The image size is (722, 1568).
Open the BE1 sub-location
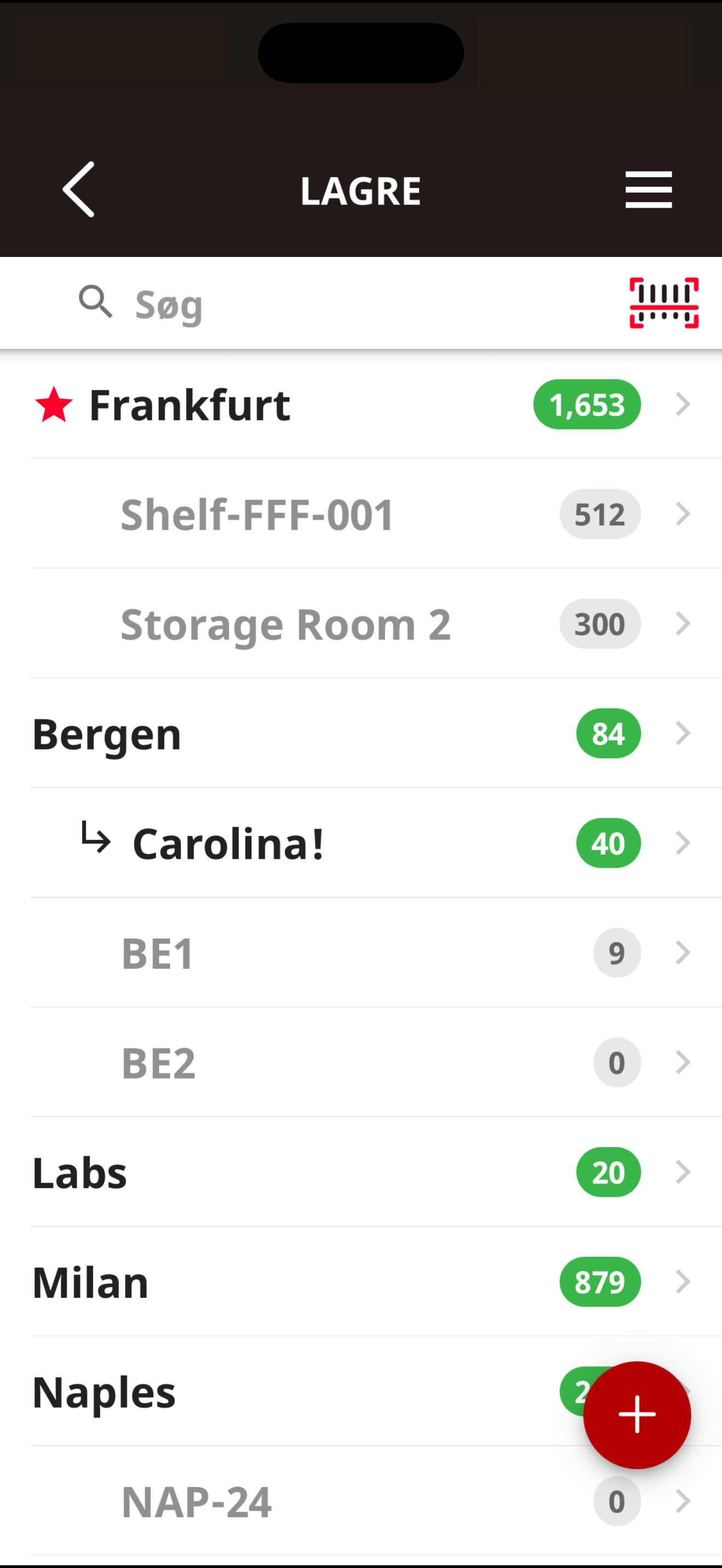(x=376, y=953)
